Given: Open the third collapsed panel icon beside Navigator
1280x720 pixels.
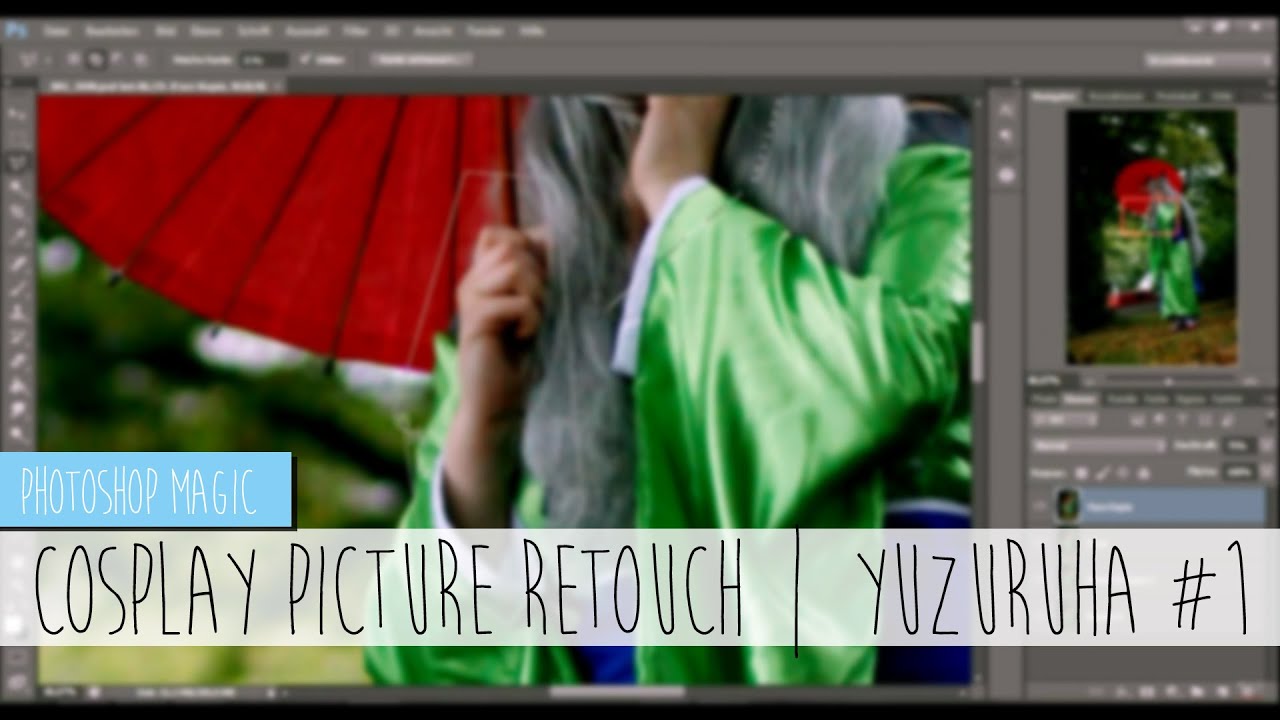Looking at the screenshot, I should point(1007,175).
